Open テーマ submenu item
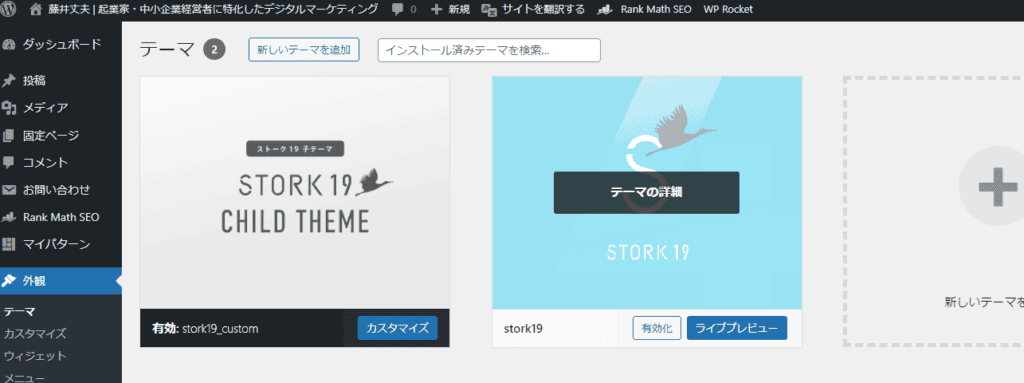The height and width of the screenshot is (383, 1024). [x=19, y=312]
